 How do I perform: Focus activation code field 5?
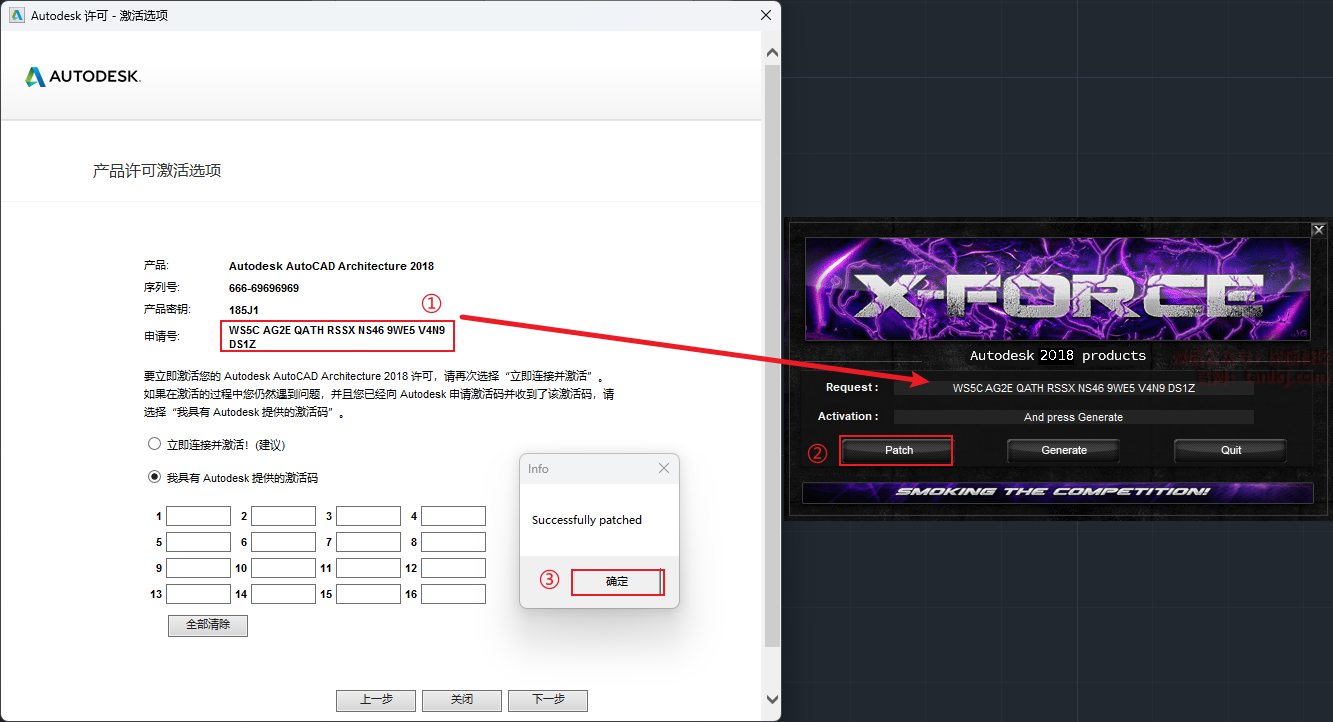(198, 542)
